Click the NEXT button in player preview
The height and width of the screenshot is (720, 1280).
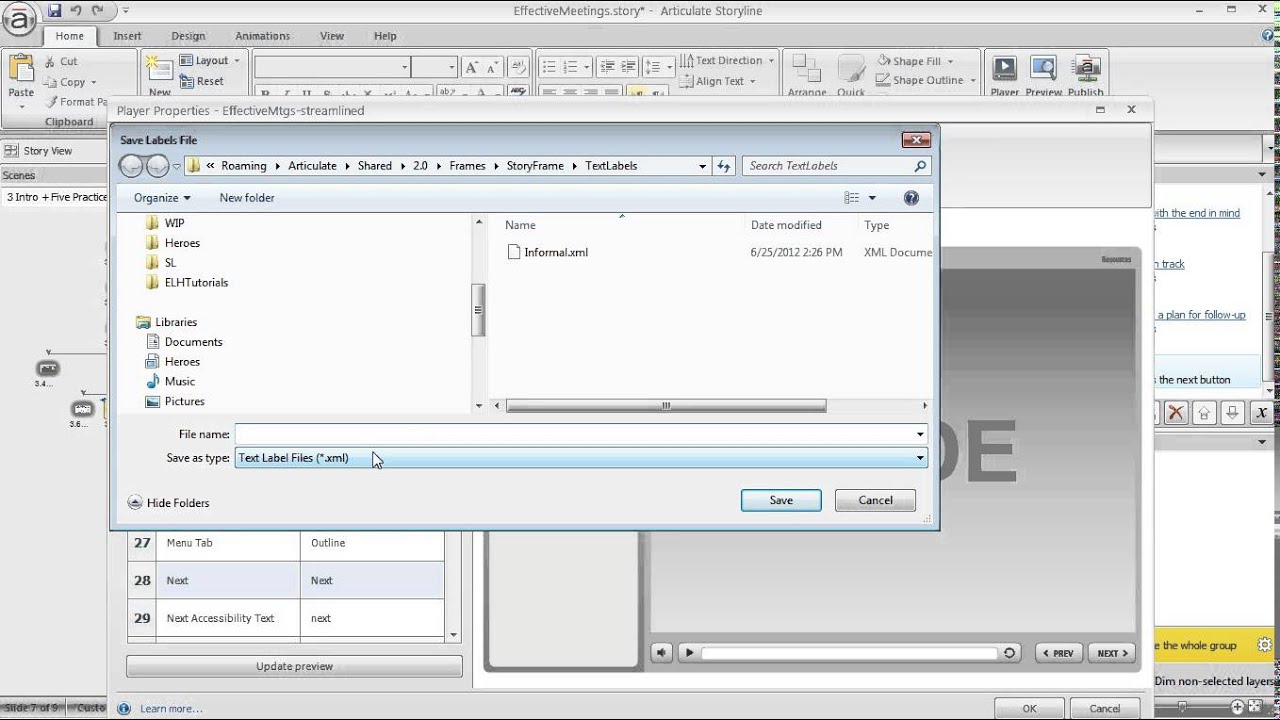click(x=1111, y=653)
